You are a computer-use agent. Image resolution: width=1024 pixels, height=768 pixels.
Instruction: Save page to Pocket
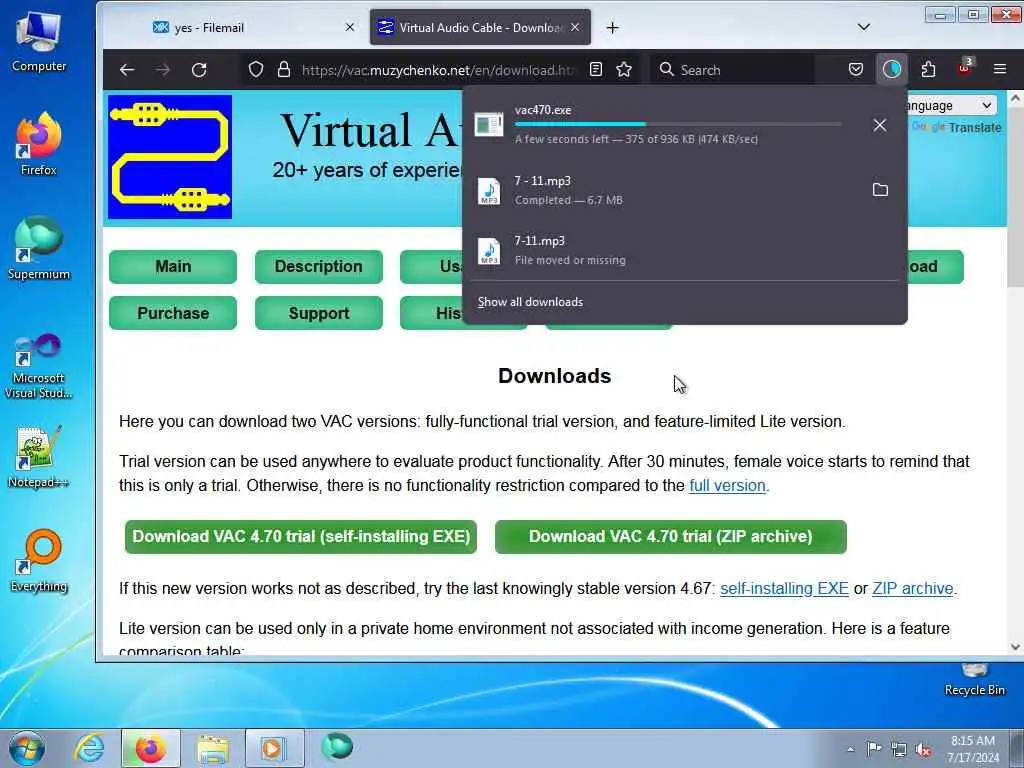pyautogui.click(x=856, y=69)
